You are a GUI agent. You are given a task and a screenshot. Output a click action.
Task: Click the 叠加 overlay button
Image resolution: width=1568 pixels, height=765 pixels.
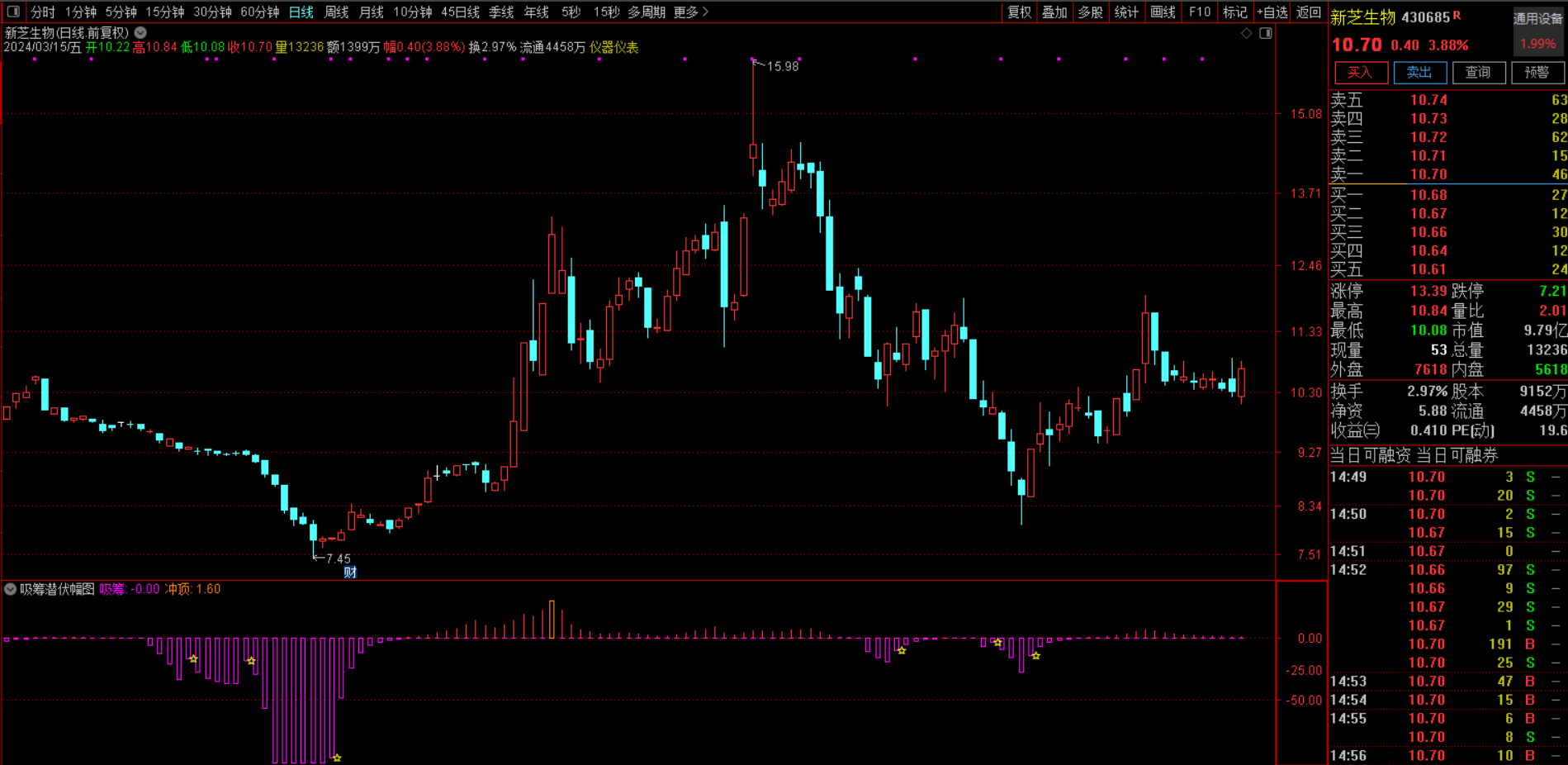tap(1055, 12)
